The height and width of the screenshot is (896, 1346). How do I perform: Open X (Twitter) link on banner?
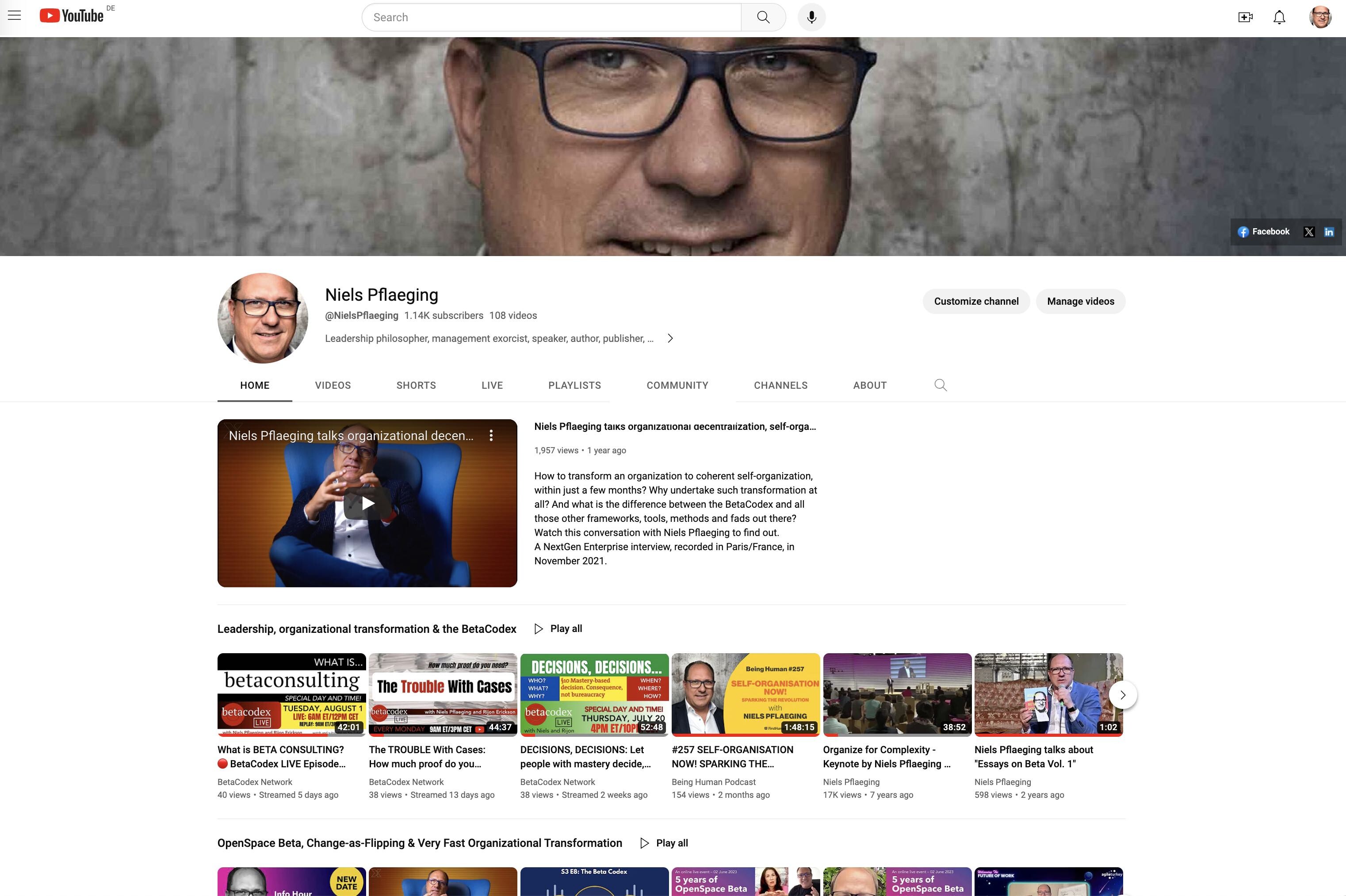(x=1309, y=231)
